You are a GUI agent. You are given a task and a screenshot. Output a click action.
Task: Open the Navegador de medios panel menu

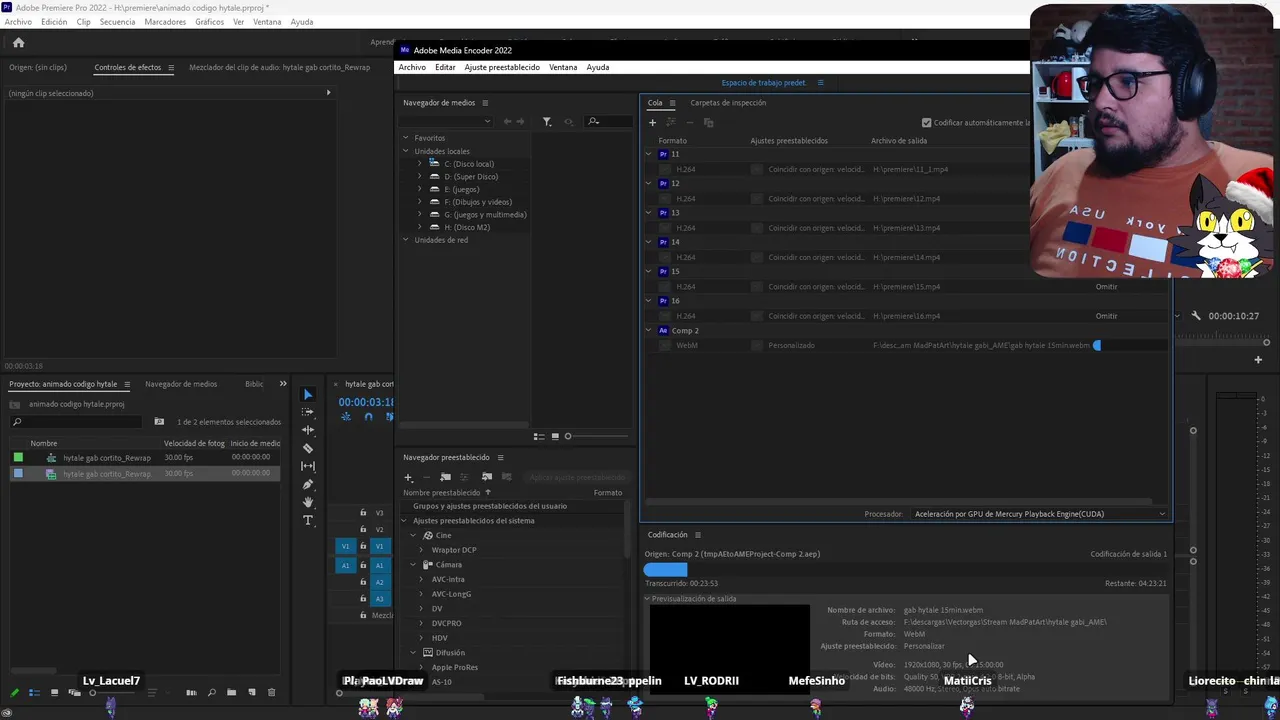tap(485, 103)
